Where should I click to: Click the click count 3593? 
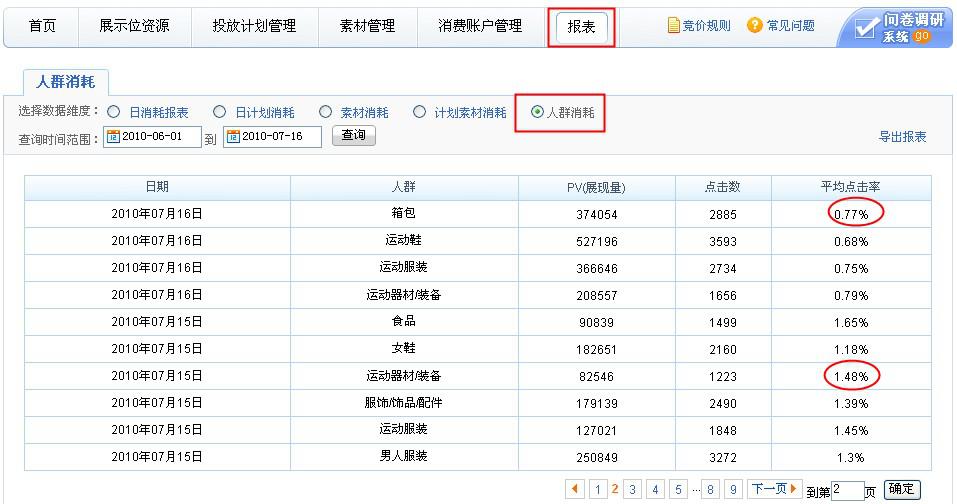[723, 242]
